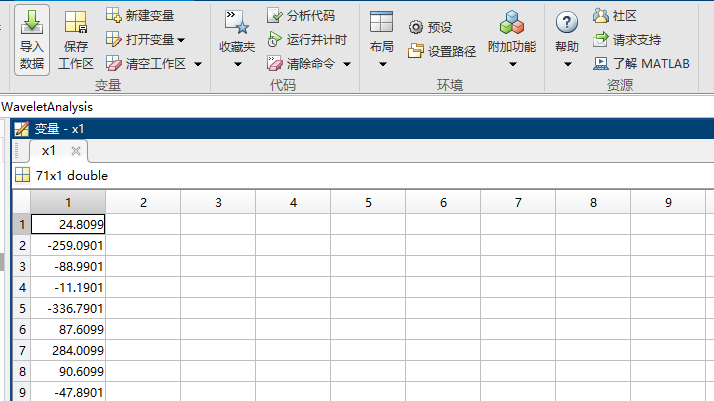The image size is (714, 401).
Task: Open the Add-Ons dropdown
Action: coord(512,65)
